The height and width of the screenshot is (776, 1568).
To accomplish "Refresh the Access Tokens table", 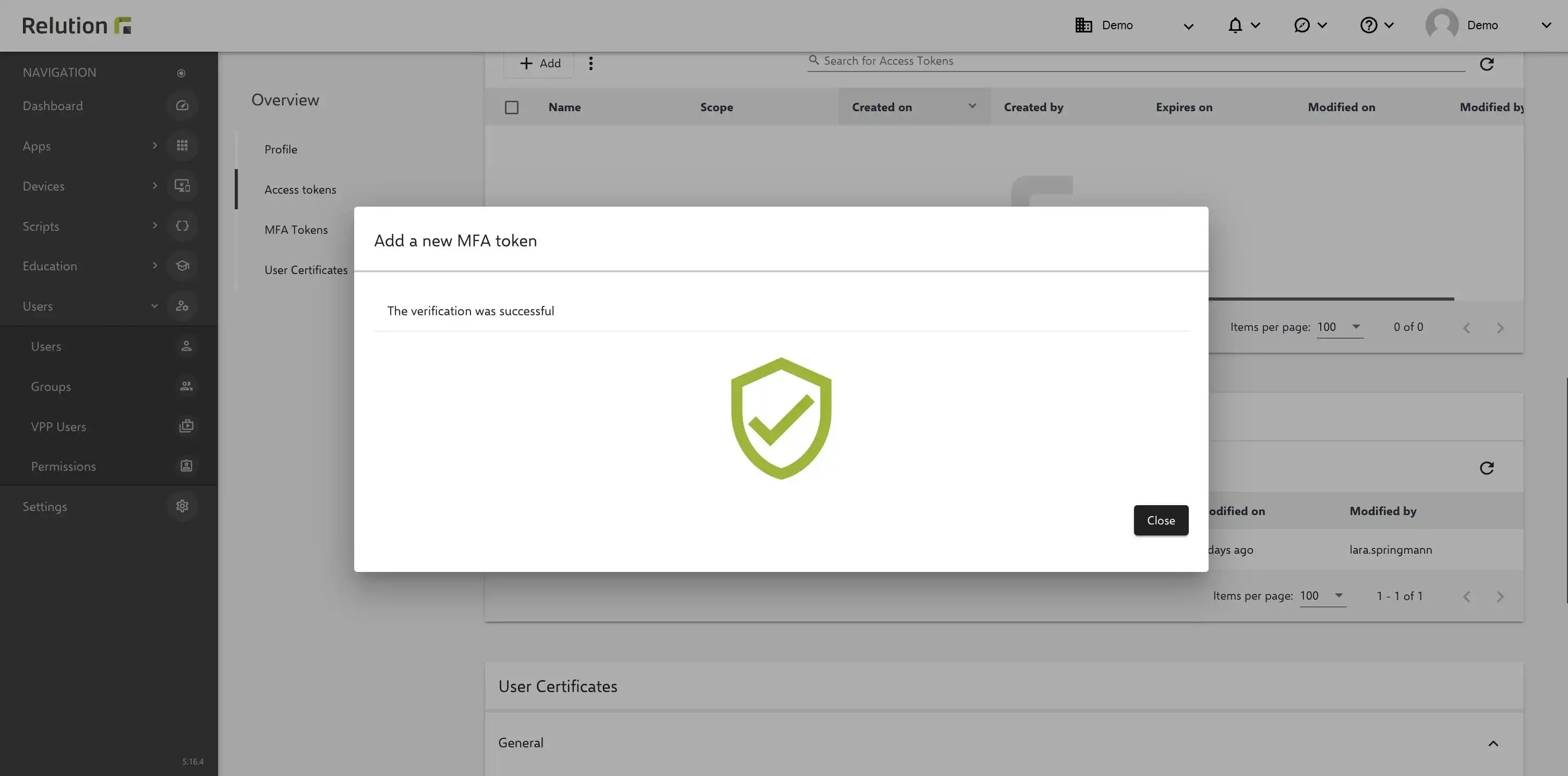I will click(1487, 64).
